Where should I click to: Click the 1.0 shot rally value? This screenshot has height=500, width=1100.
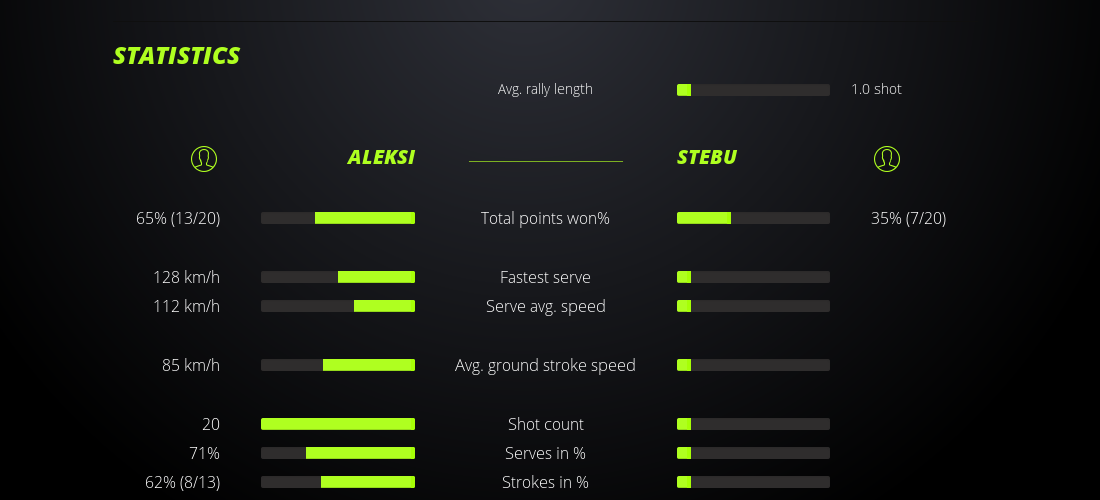click(876, 89)
